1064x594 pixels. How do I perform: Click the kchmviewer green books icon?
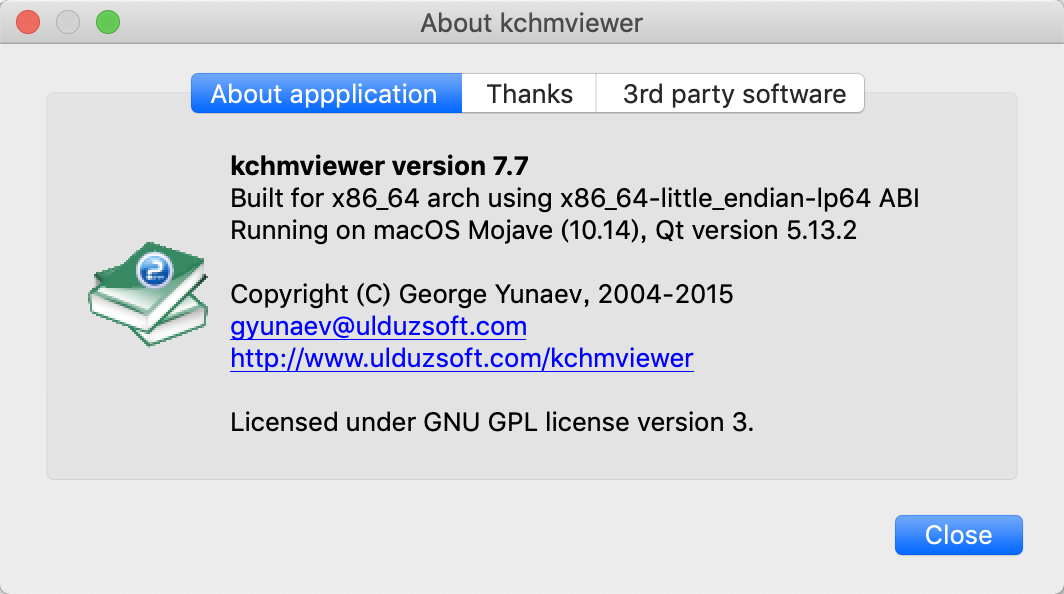click(149, 293)
